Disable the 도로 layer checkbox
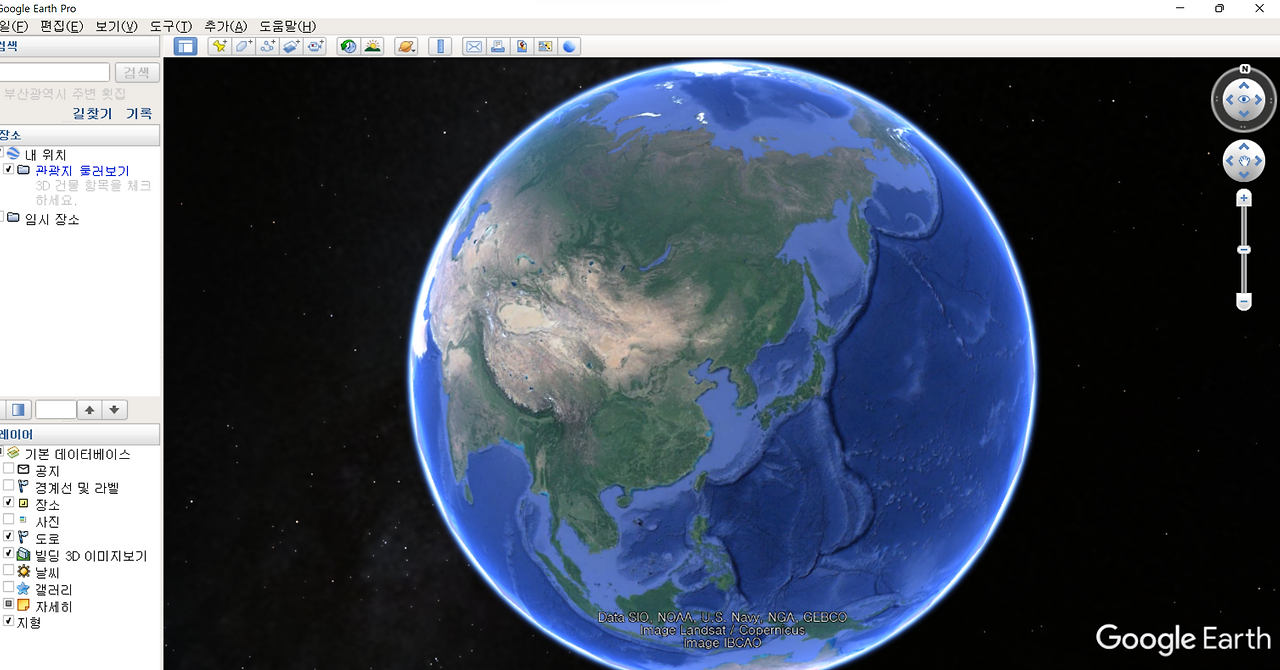This screenshot has width=1280, height=670. coord(8,537)
